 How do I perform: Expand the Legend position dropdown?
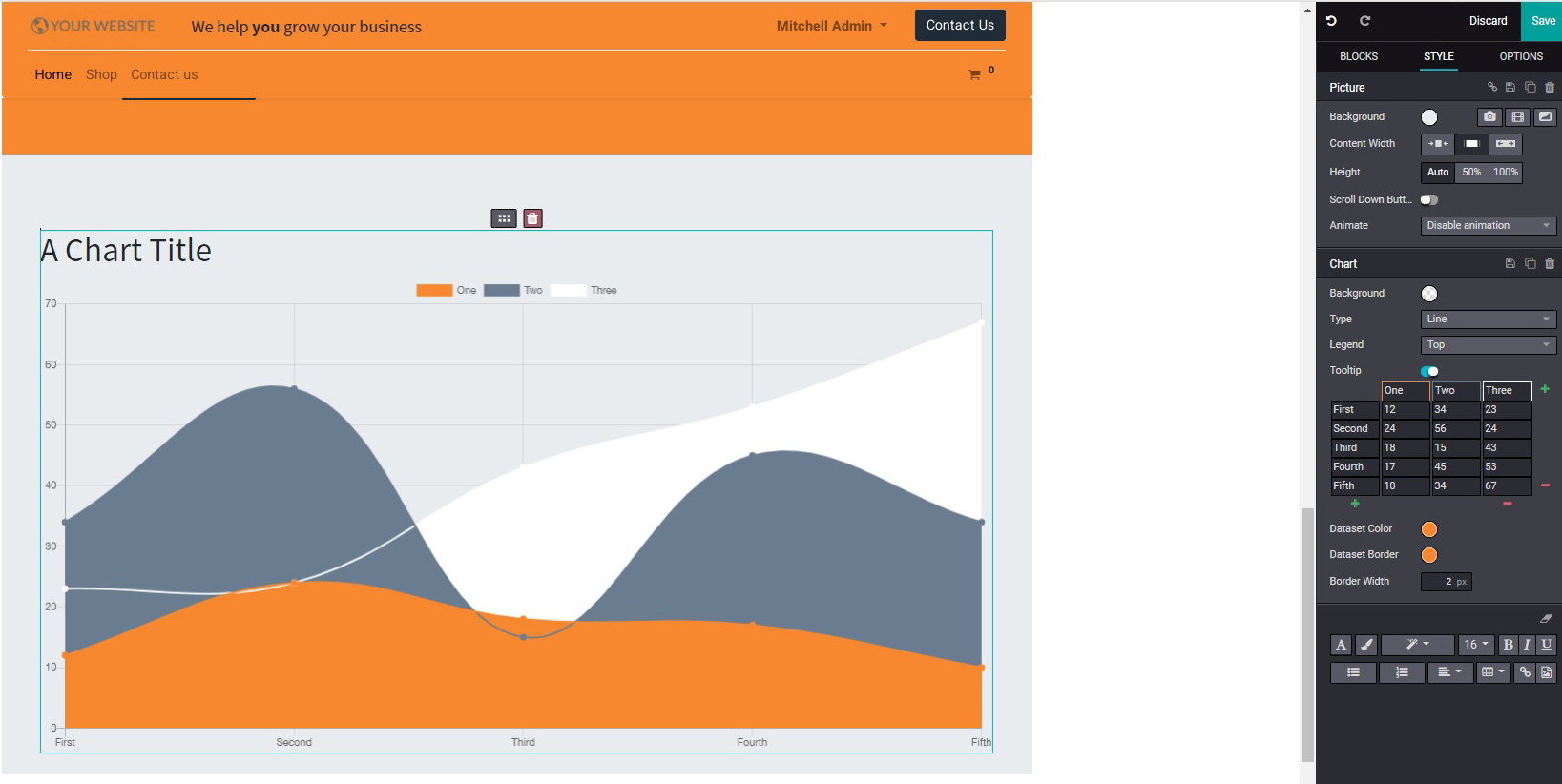(1488, 345)
